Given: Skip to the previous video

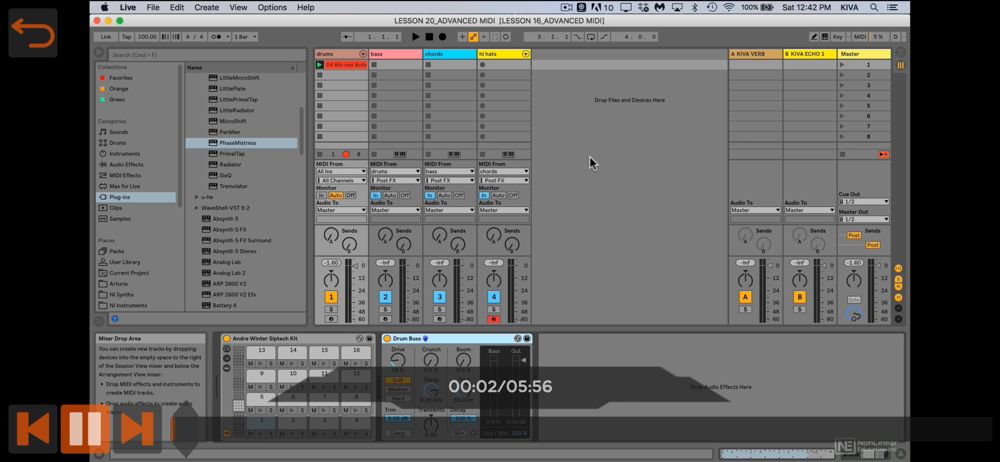Looking at the screenshot, I should 33,428.
